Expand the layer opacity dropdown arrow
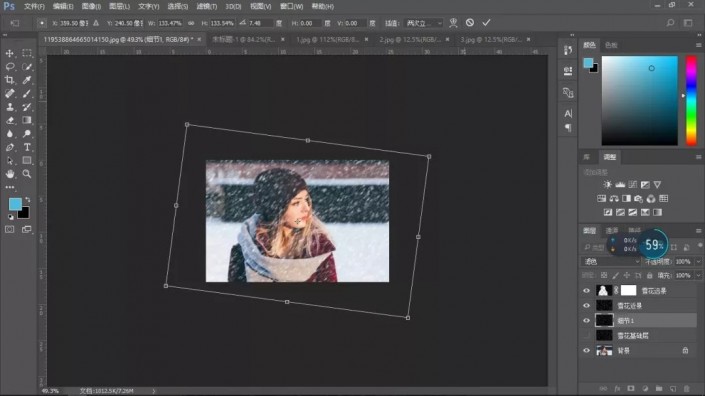This screenshot has width=705, height=396. (x=698, y=262)
